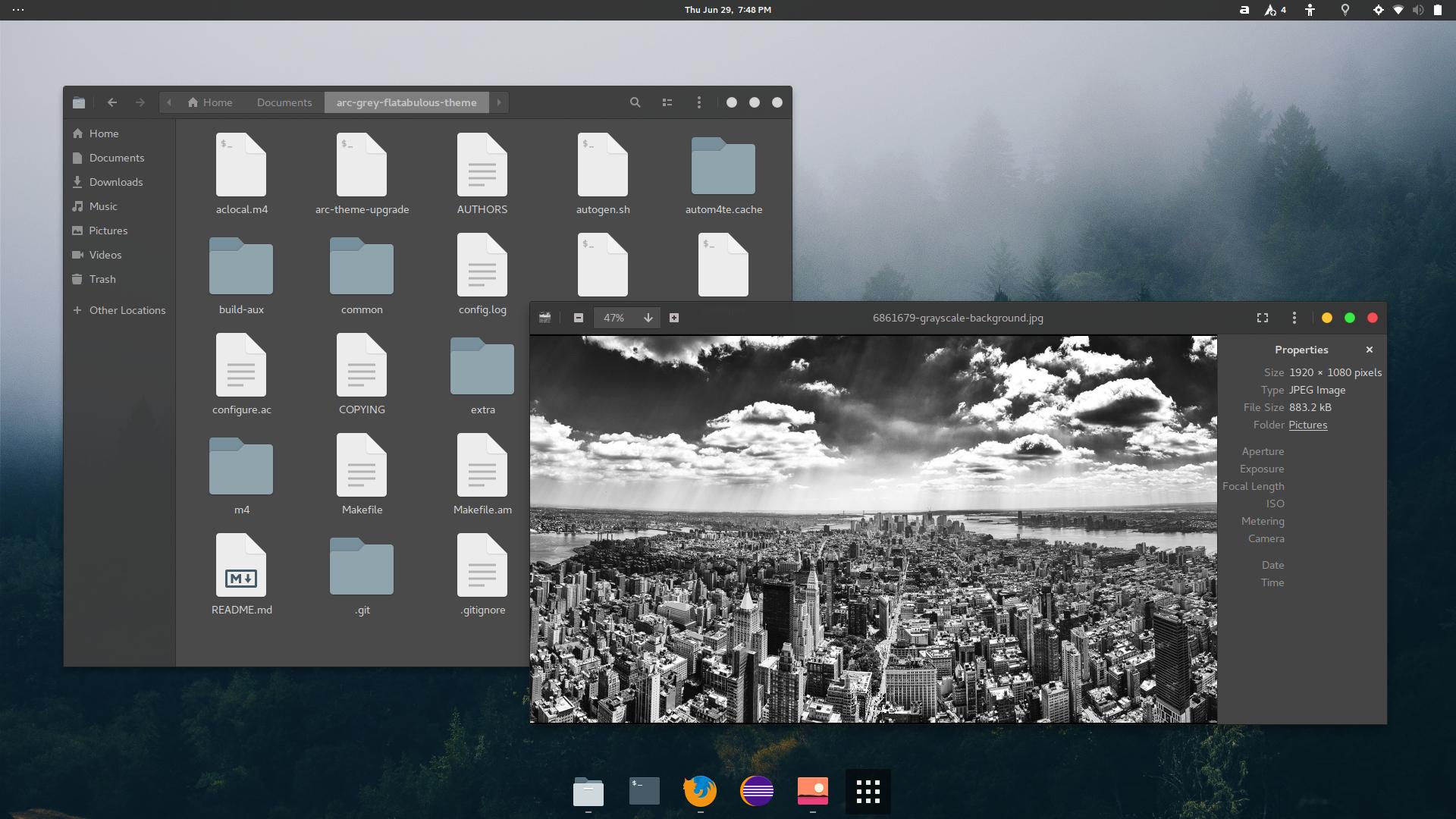Screen dimensions: 1456x819
Task: Select Documents breadcrumb in path bar
Action: pyautogui.click(x=284, y=102)
